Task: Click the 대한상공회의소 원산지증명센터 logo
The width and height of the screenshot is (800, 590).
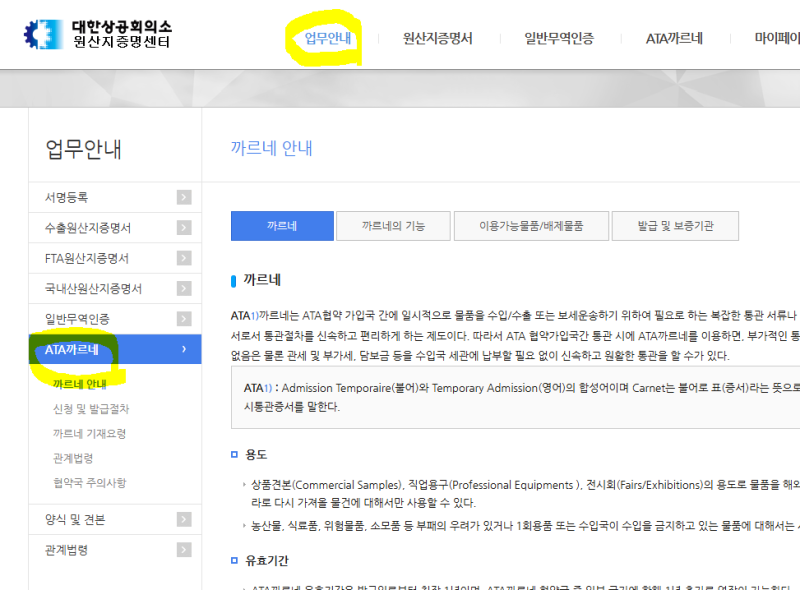Action: coord(97,34)
